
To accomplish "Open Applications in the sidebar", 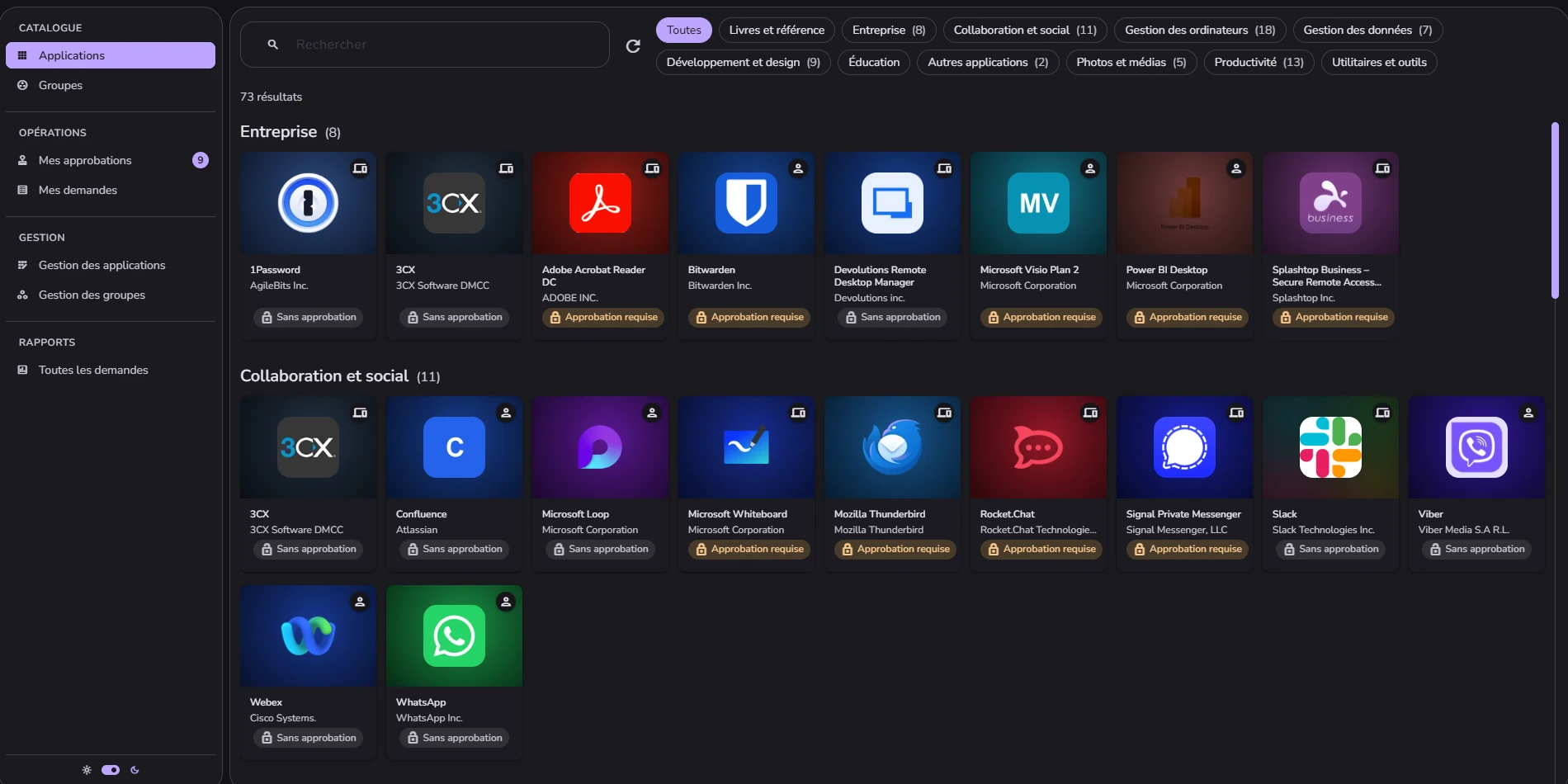I will pyautogui.click(x=111, y=55).
